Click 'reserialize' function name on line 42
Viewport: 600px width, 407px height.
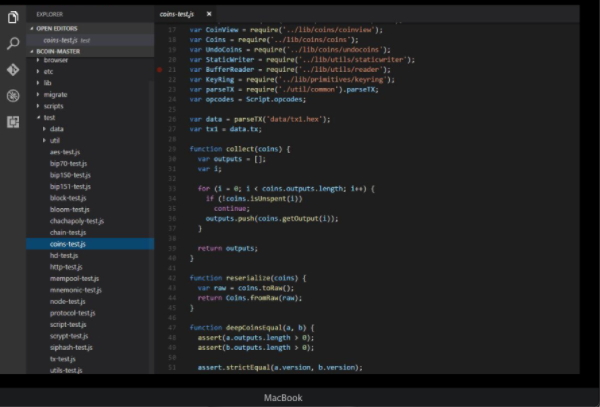click(x=248, y=278)
